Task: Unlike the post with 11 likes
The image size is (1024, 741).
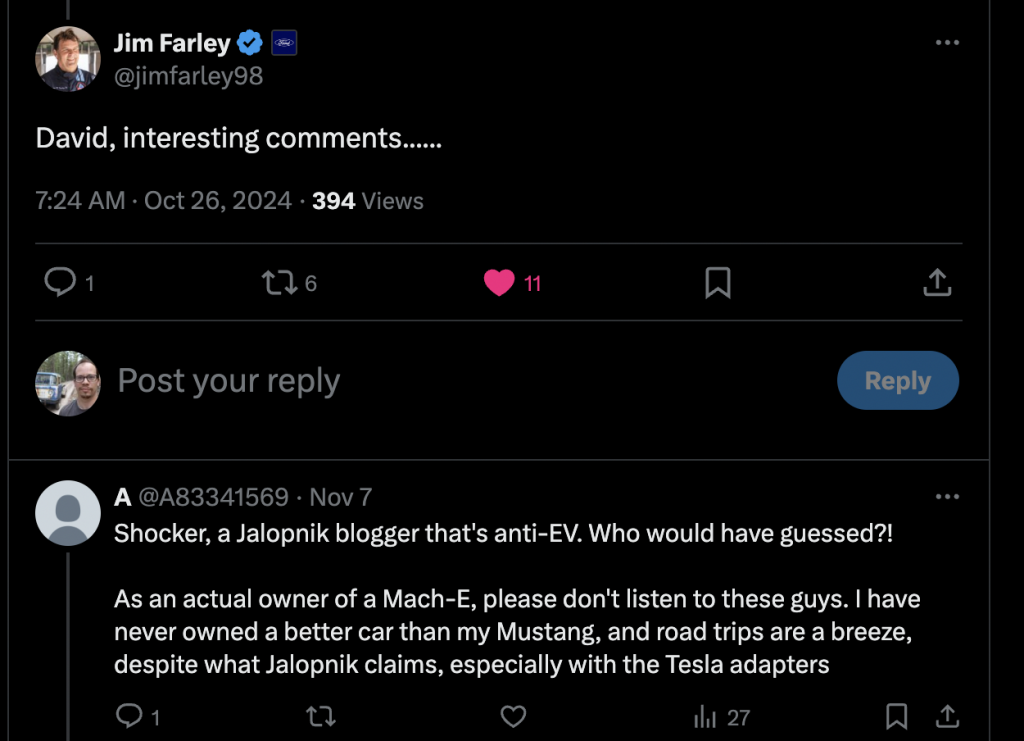Action: (x=513, y=283)
